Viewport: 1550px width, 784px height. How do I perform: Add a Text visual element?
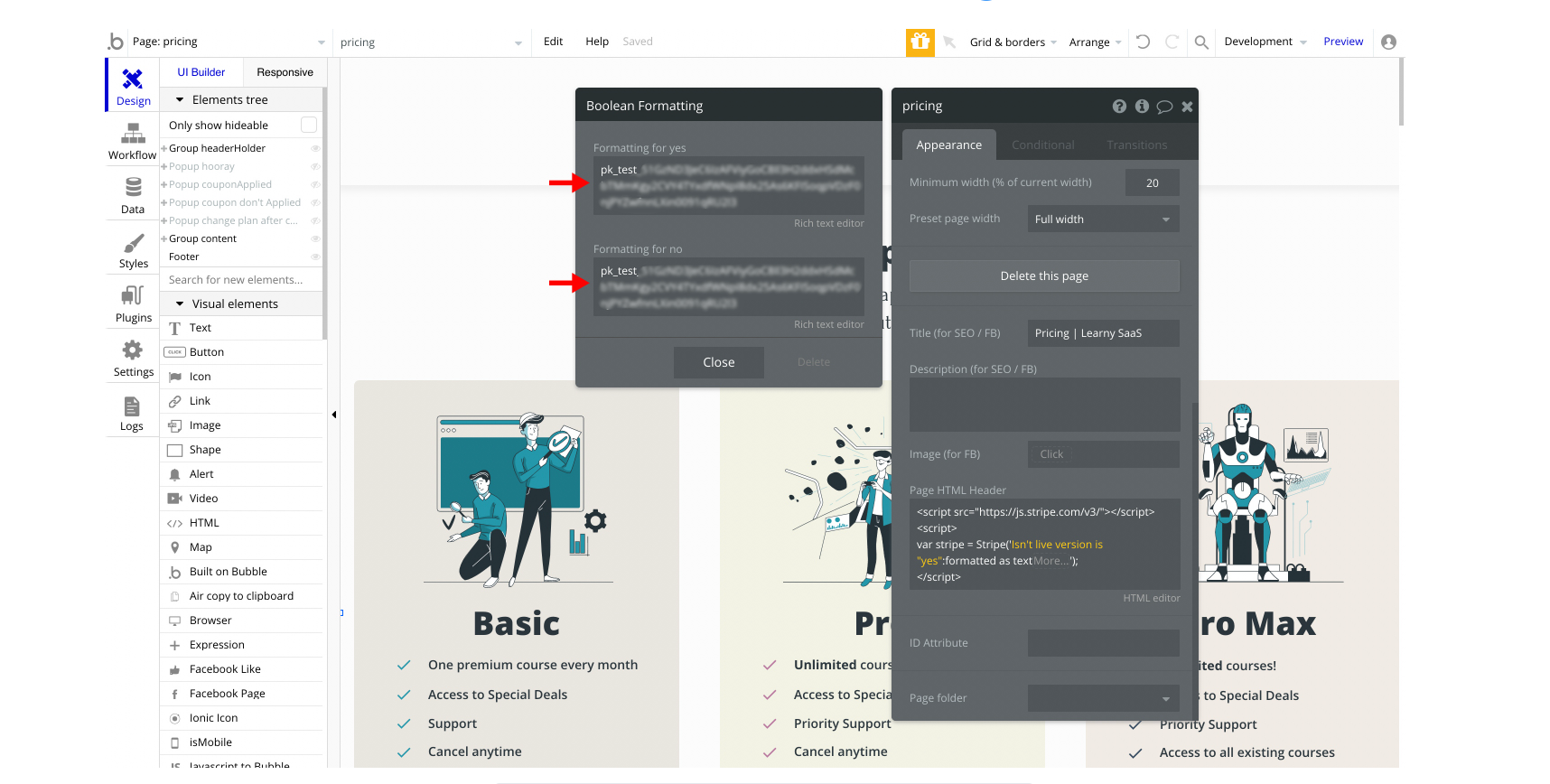pos(242,328)
